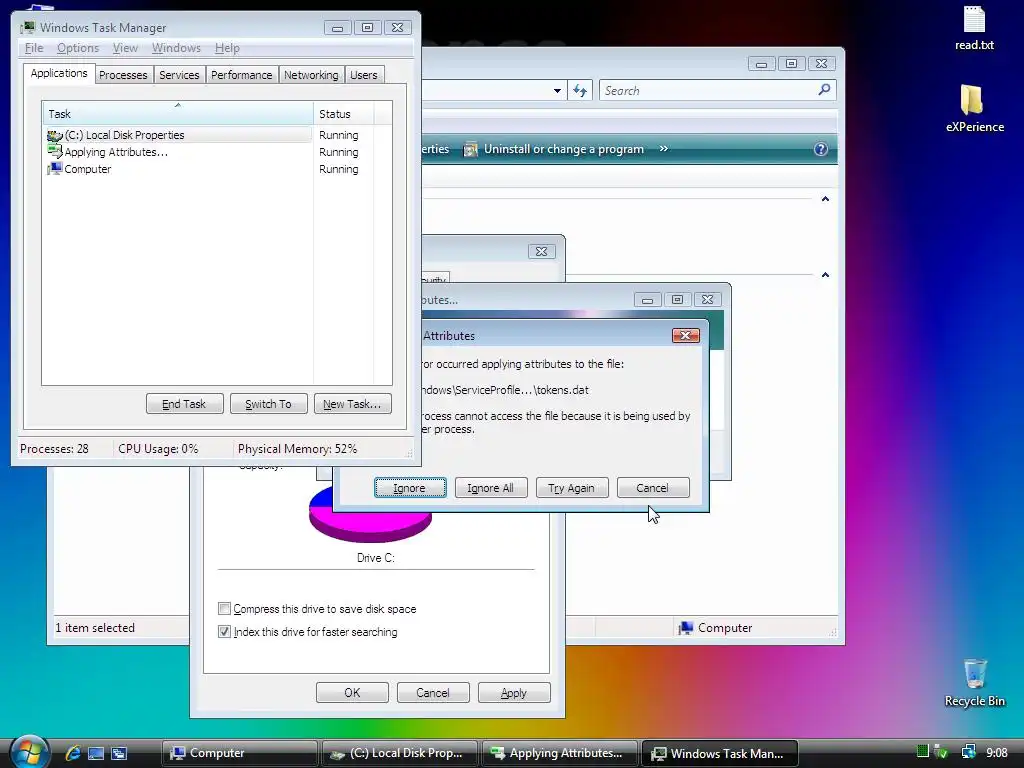Click the Physical Memory: 52% status text
The height and width of the screenshot is (768, 1024).
(297, 449)
